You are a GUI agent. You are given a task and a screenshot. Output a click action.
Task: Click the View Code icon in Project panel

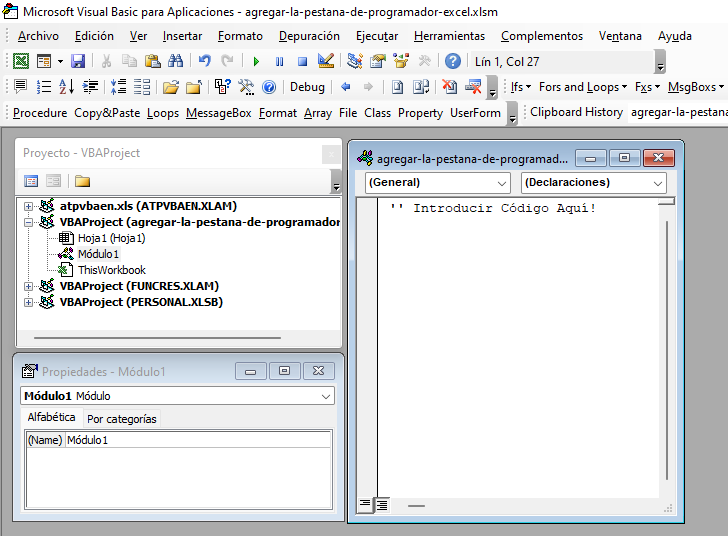[x=31, y=181]
